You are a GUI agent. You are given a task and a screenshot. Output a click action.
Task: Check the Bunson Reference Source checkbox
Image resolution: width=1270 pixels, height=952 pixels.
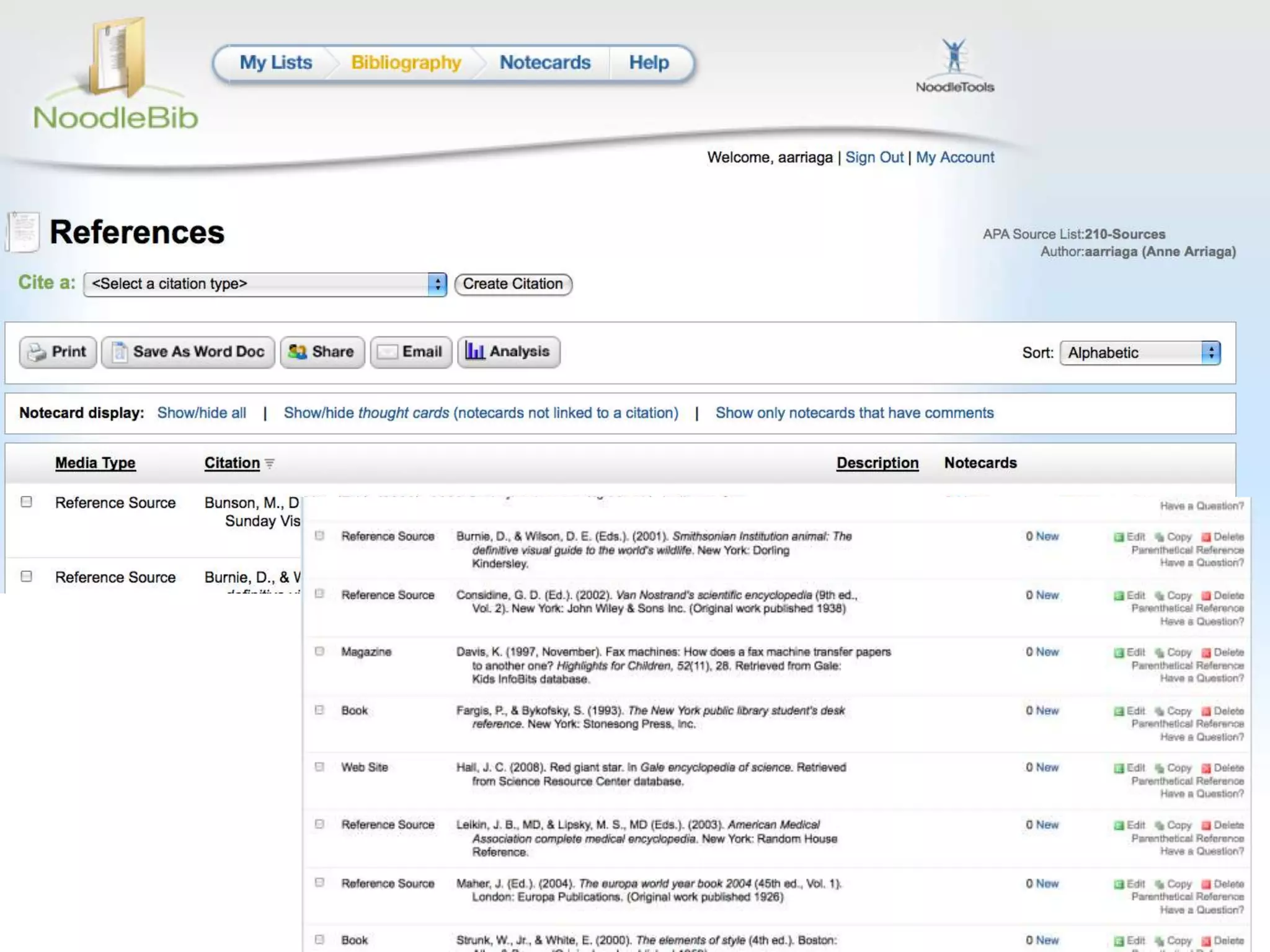point(26,501)
